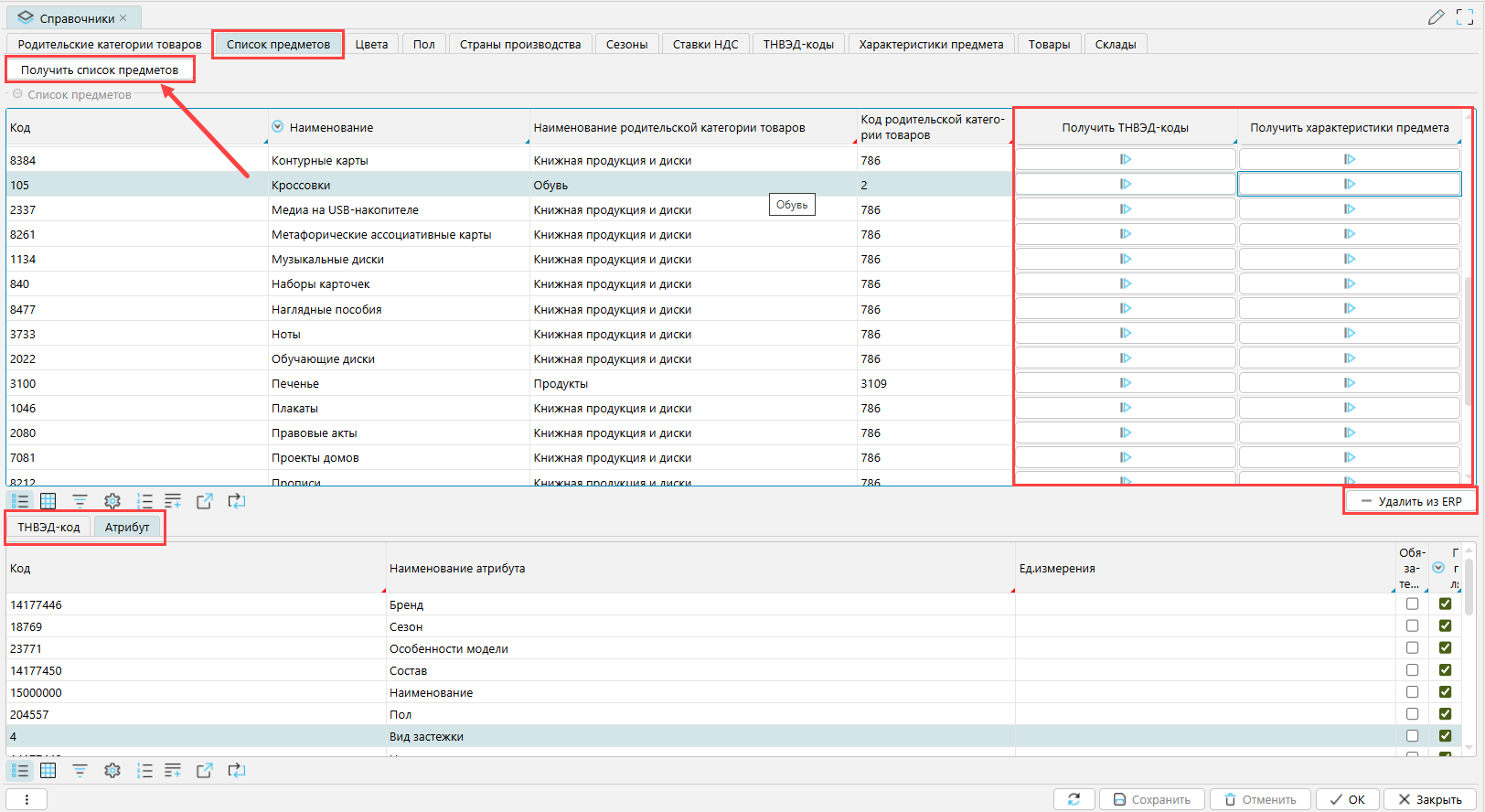Switch to the Характеристики предмета tab
Image resolution: width=1485 pixels, height=812 pixels.
pyautogui.click(x=931, y=44)
